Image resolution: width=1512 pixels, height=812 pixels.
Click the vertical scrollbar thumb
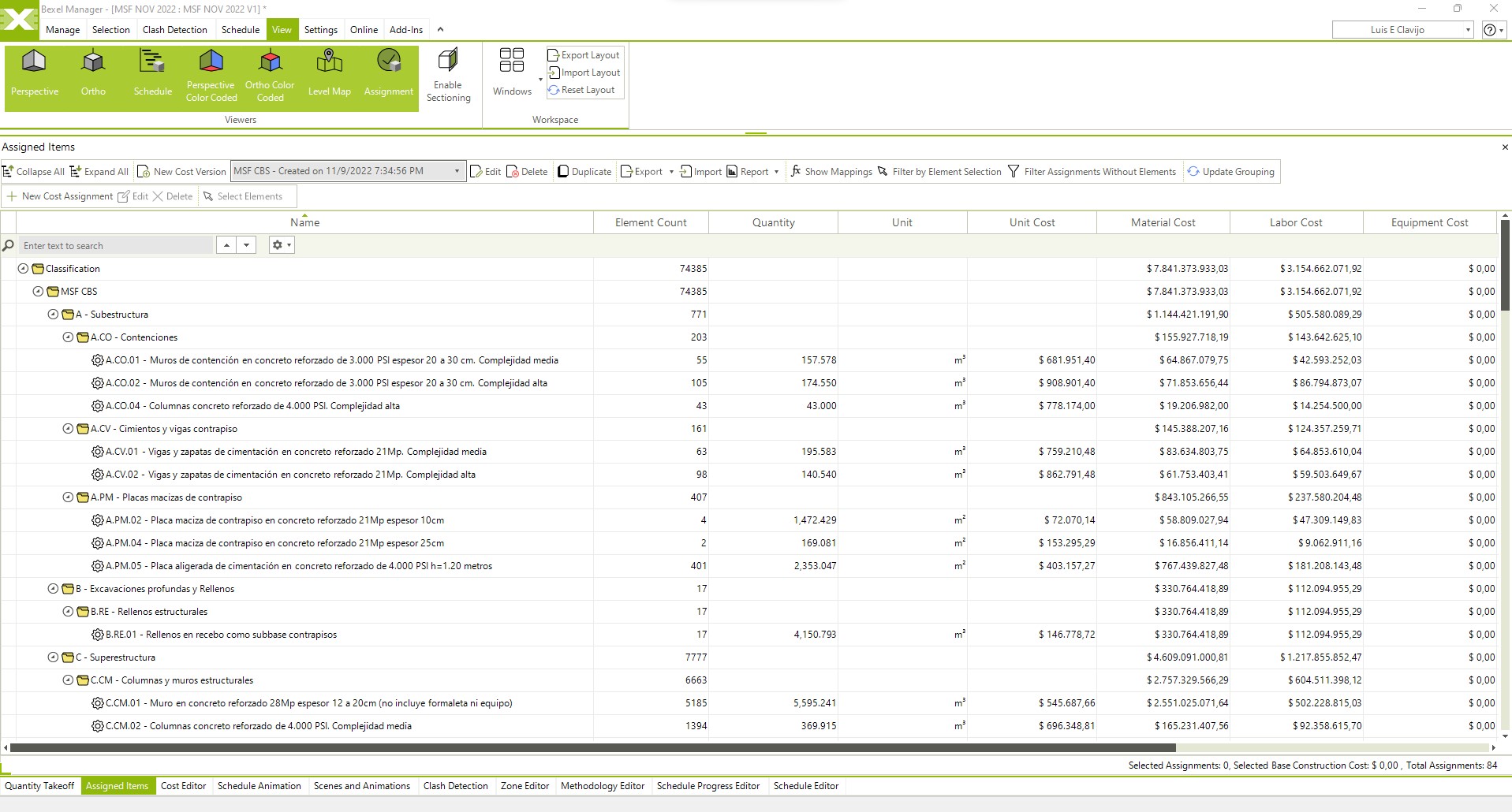pos(1505,266)
